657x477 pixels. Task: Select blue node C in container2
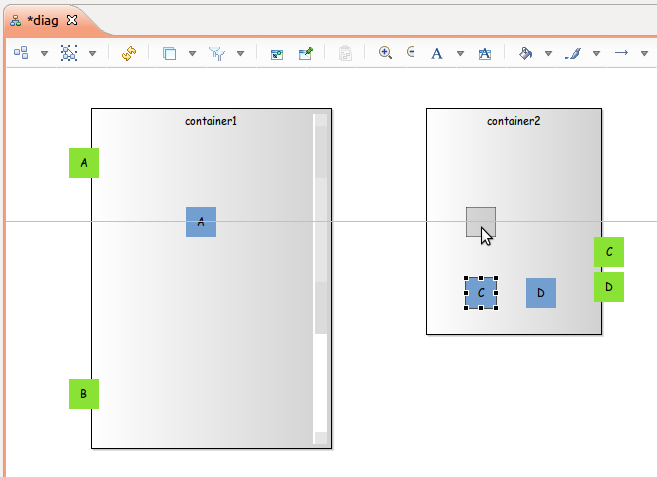point(481,293)
